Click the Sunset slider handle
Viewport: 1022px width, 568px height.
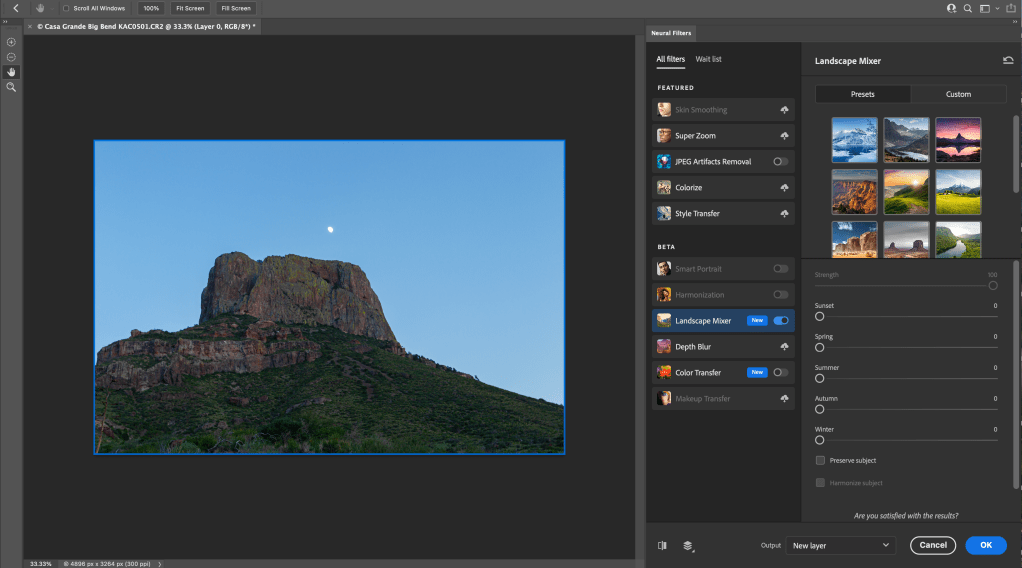coord(820,316)
